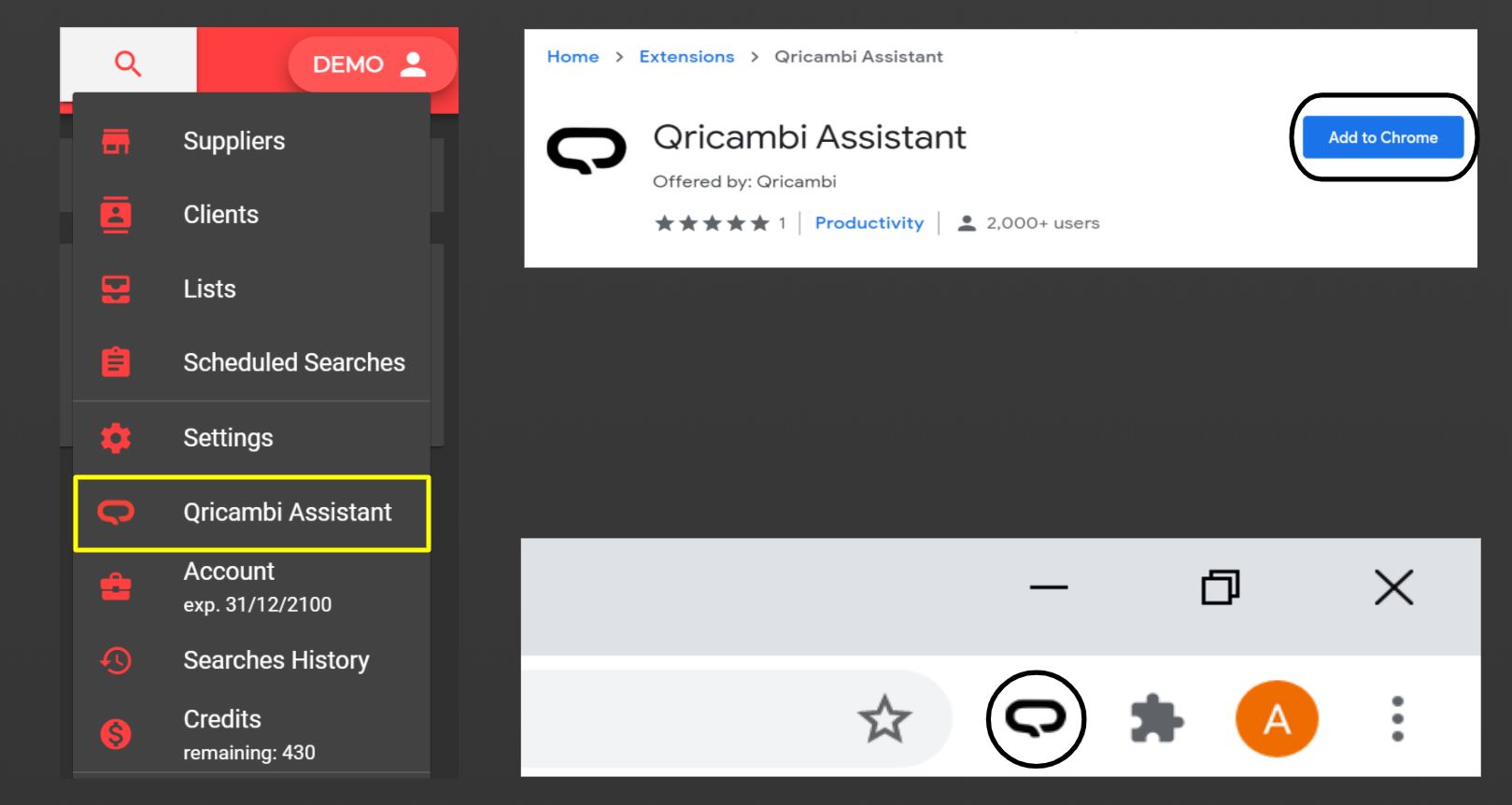The width and height of the screenshot is (1512, 805).
Task: Click the Add to Chrome button
Action: coord(1383,137)
